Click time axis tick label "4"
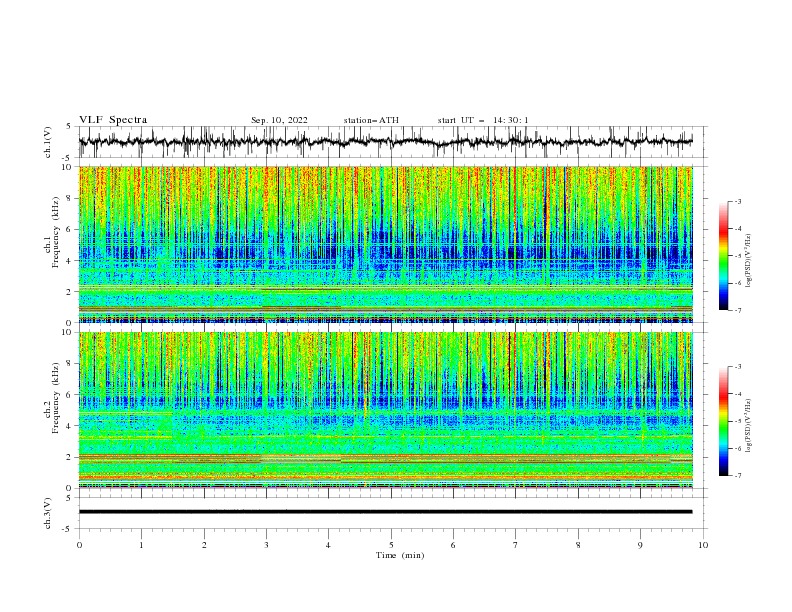 click(328, 545)
